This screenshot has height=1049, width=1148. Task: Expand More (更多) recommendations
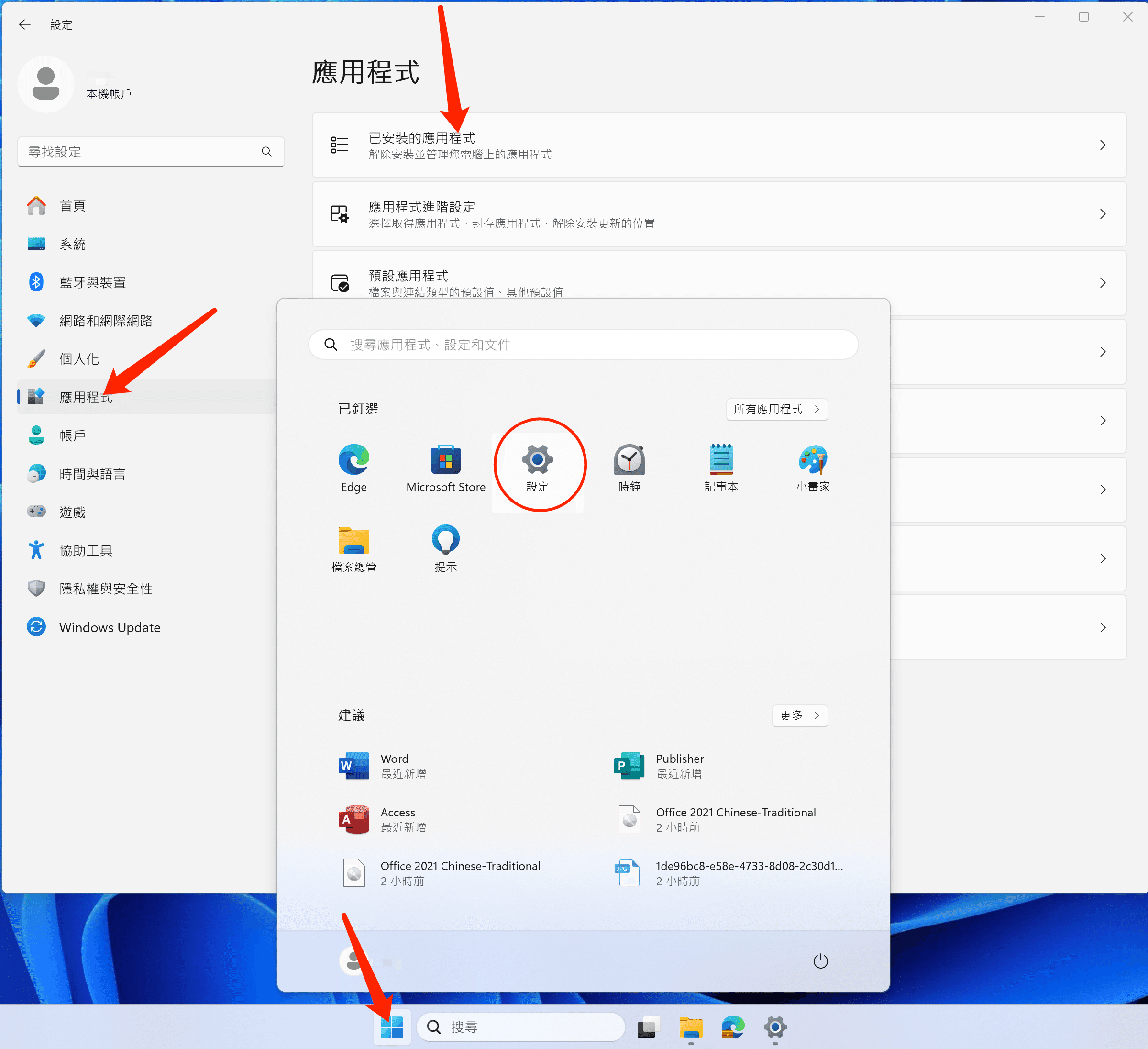(x=799, y=715)
